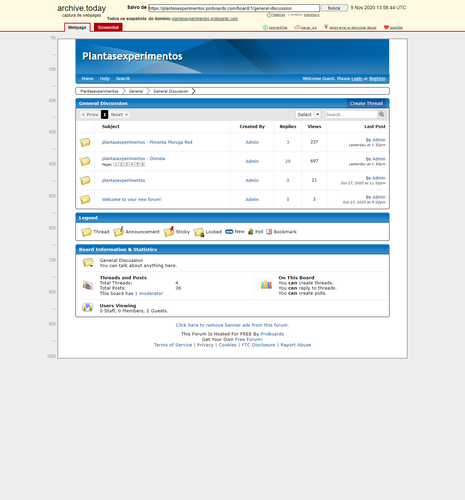The width and height of the screenshot is (465, 500).
Task: Click the Subject column header
Action: coord(111,127)
